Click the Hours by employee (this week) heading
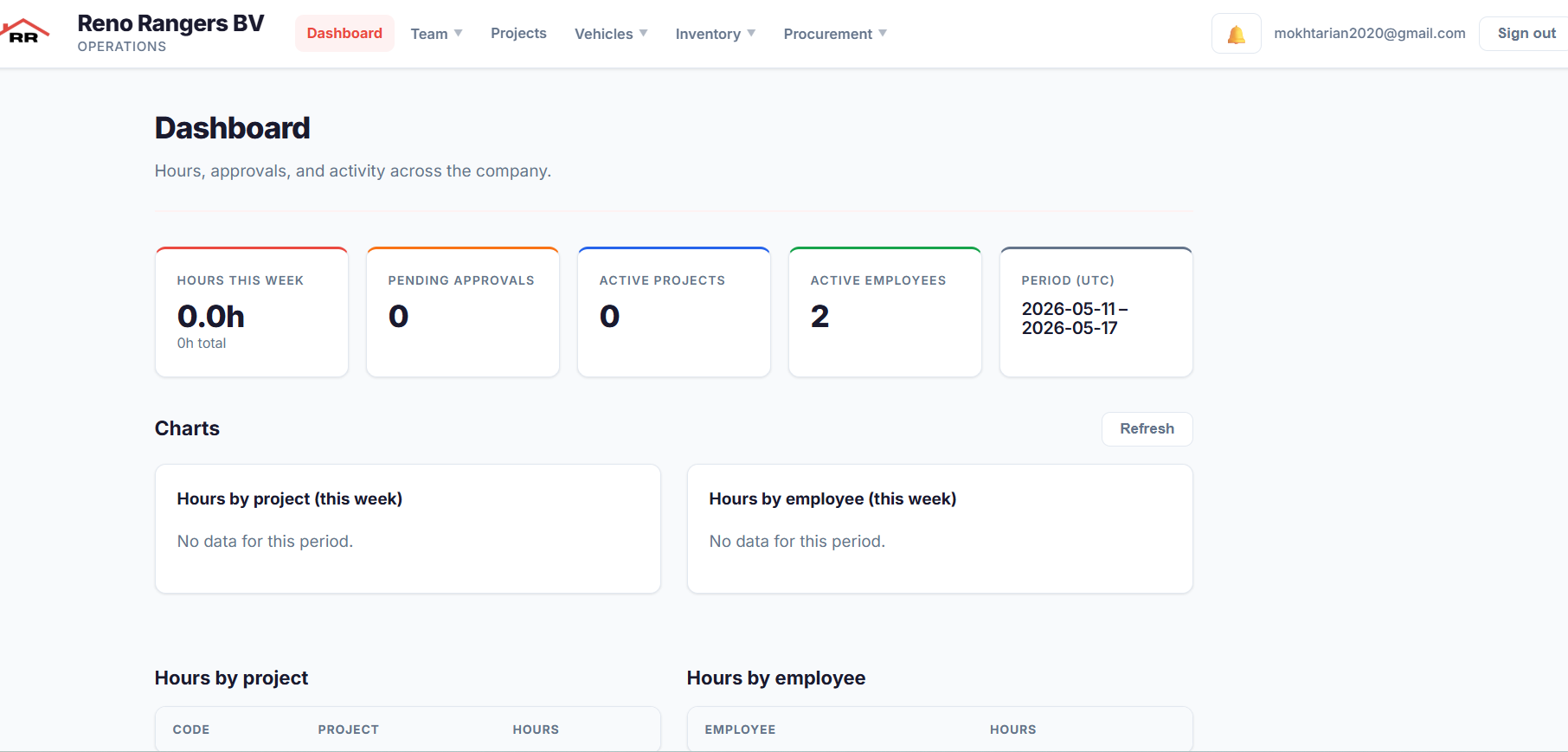Viewport: 1568px width, 752px height. pos(832,499)
